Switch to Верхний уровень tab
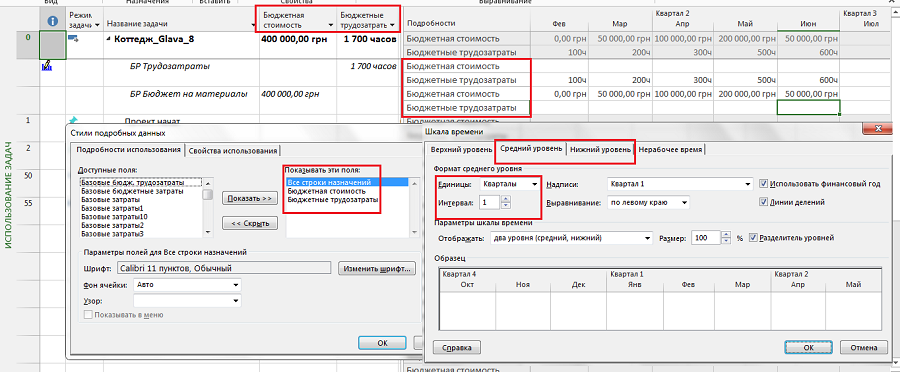Screen dimensions: 900x372 tap(461, 149)
